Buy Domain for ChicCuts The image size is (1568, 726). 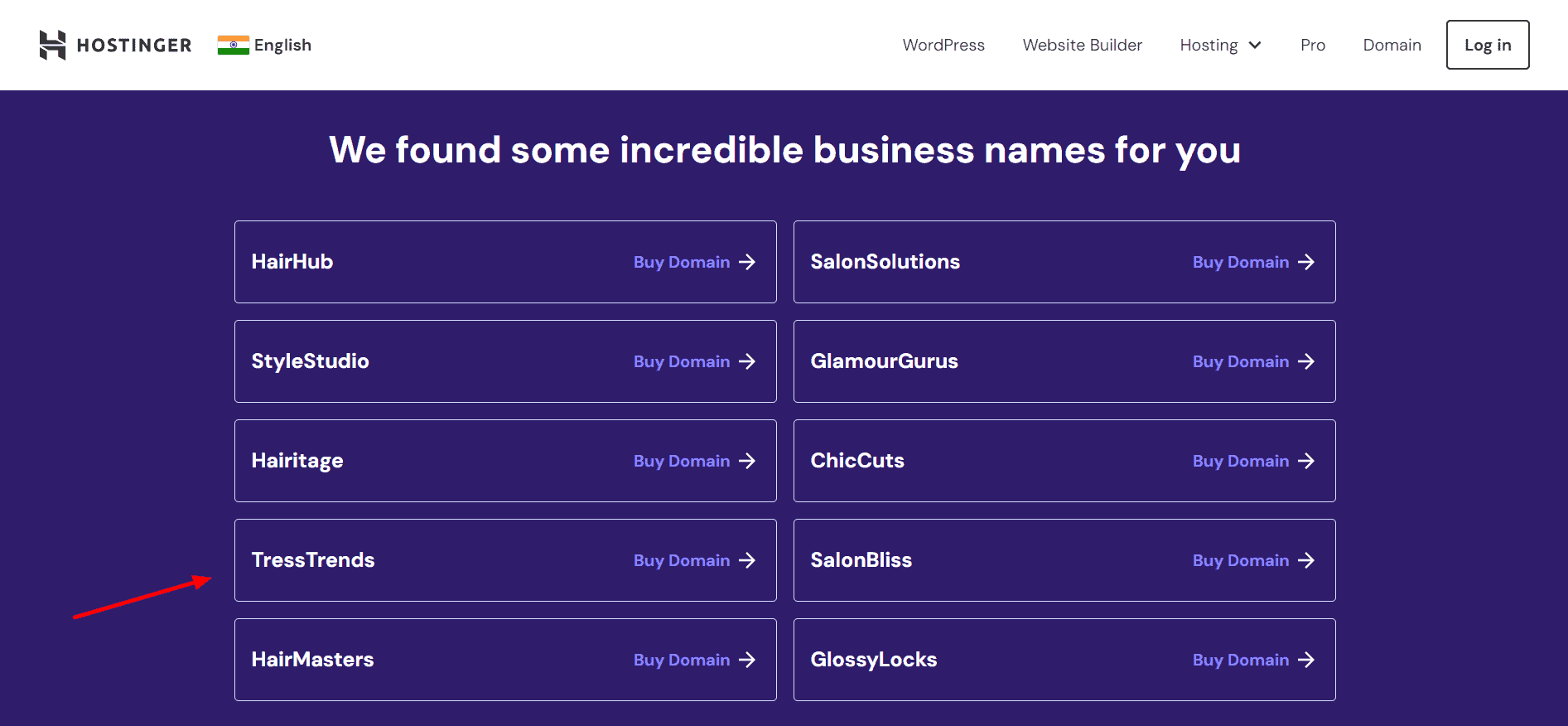pyautogui.click(x=1240, y=461)
